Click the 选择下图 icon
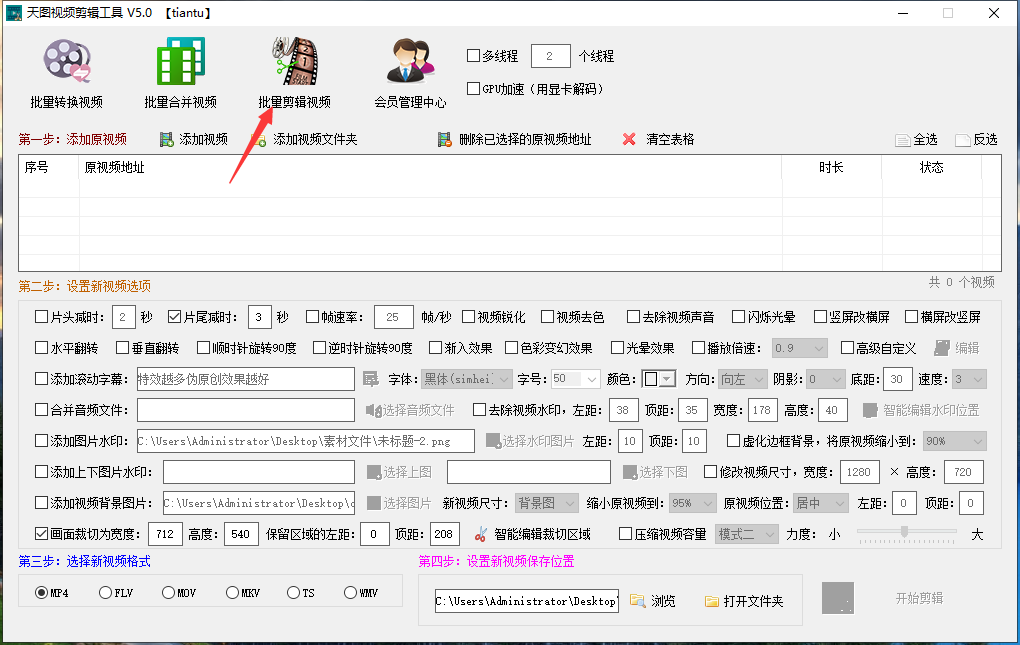 tap(630, 472)
